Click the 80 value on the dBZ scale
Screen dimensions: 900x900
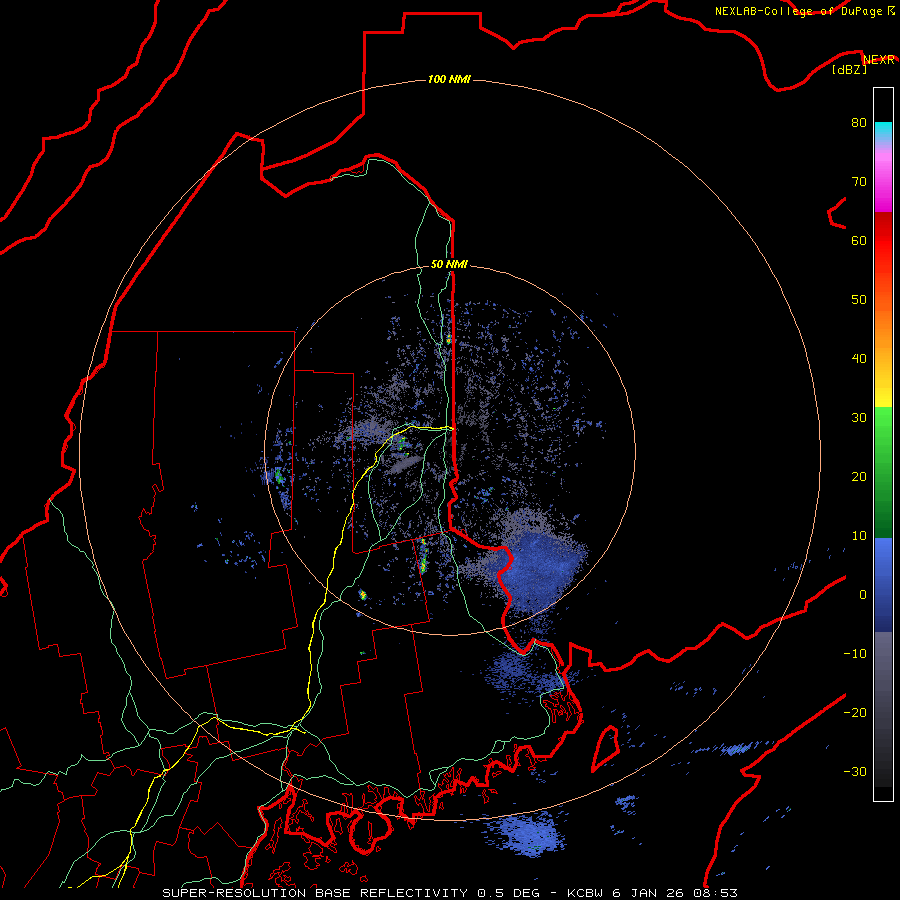859,123
